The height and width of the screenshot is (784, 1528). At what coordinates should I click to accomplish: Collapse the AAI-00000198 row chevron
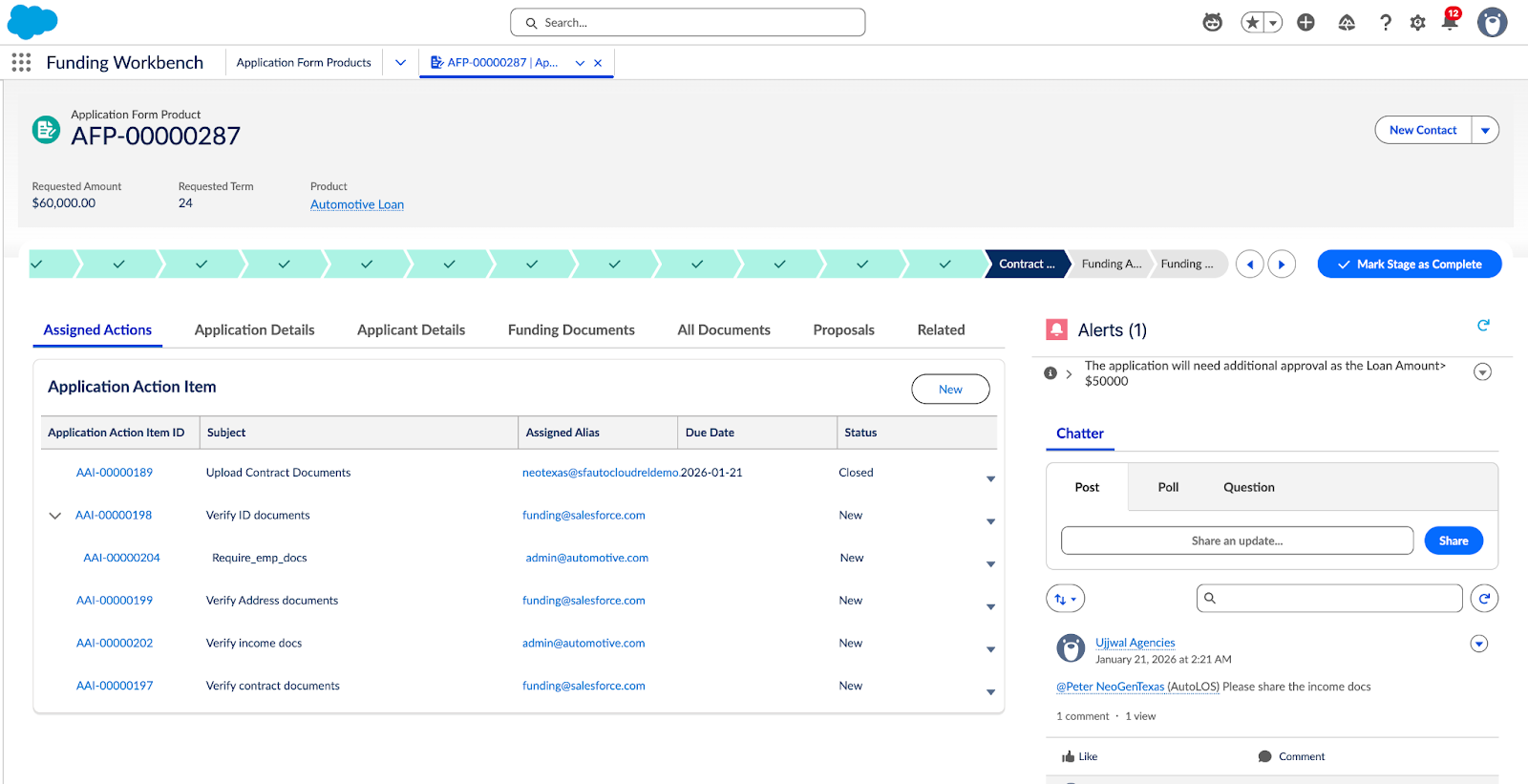[54, 516]
